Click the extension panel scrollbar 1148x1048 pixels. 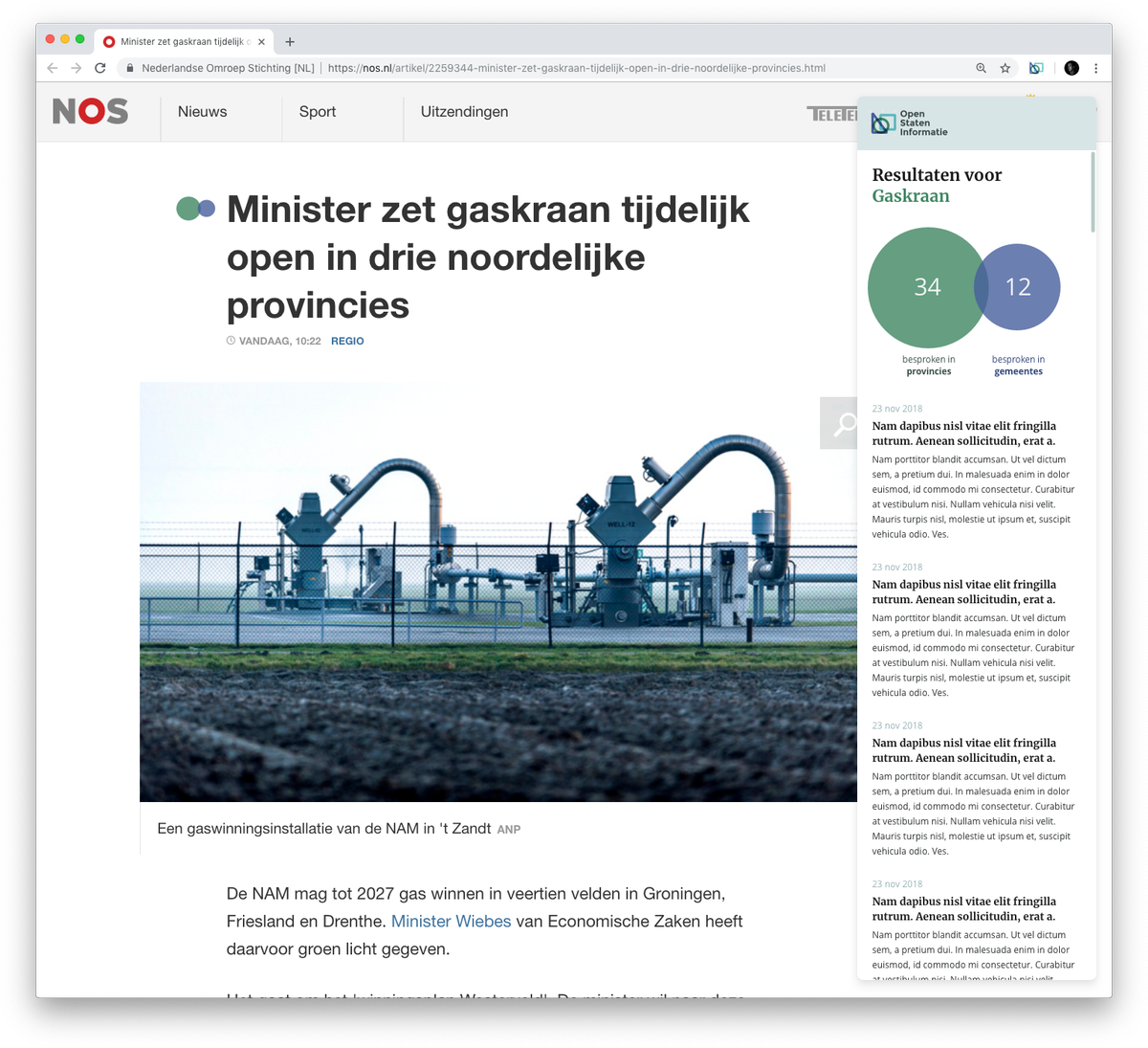point(1093,191)
